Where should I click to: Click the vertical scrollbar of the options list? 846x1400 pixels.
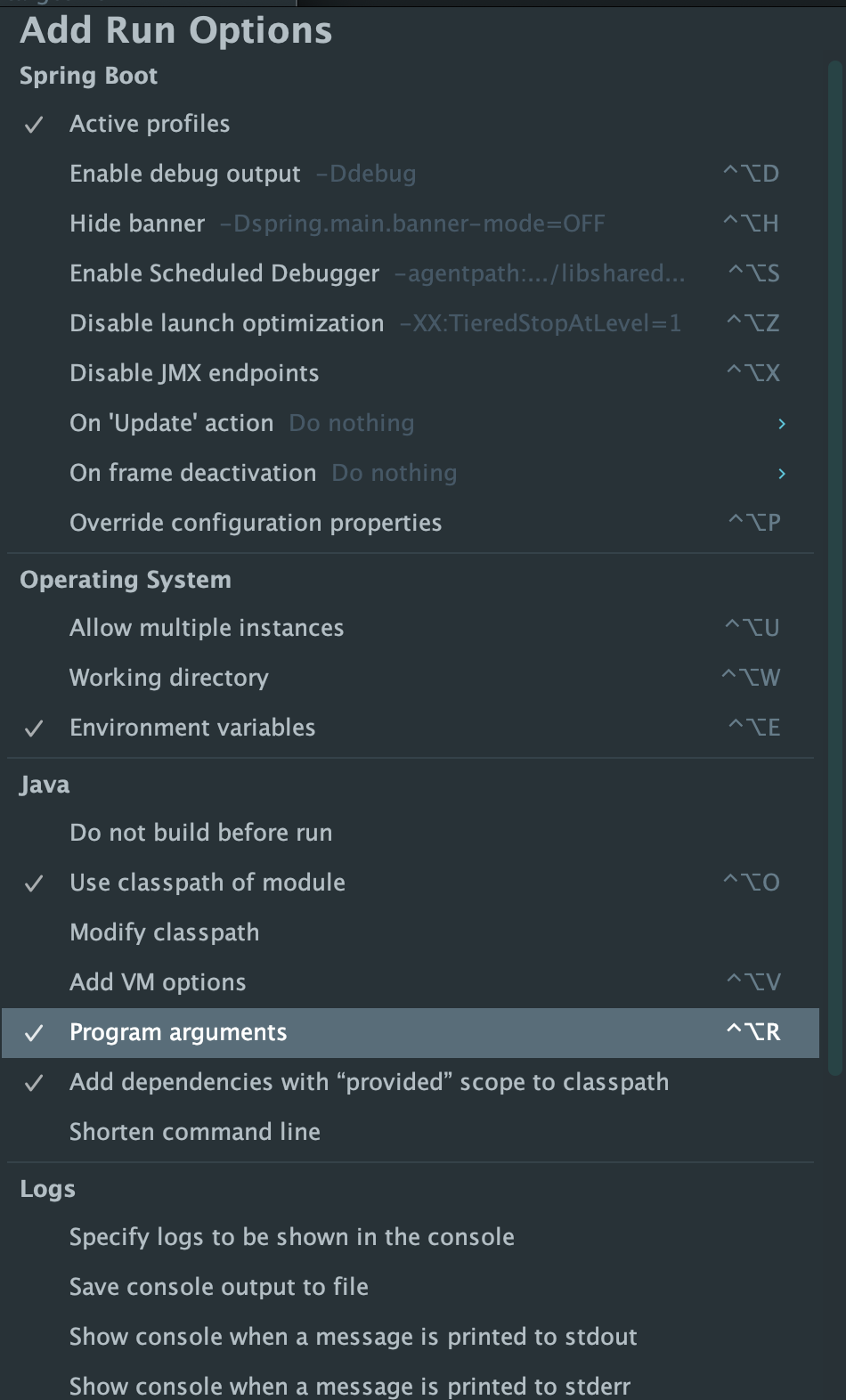click(x=834, y=570)
